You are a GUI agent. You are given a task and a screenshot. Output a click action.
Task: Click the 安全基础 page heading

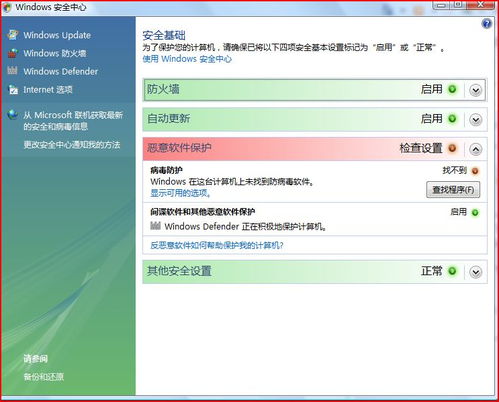point(164,35)
